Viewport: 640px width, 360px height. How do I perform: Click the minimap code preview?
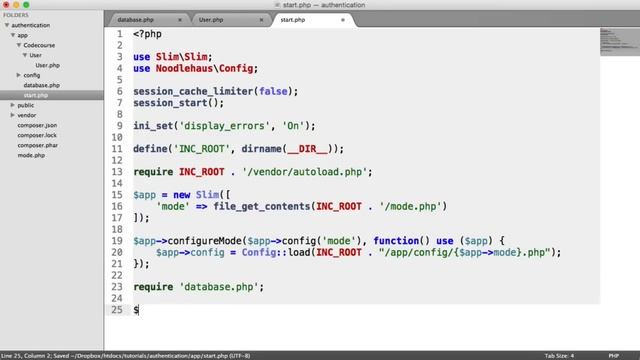620,41
